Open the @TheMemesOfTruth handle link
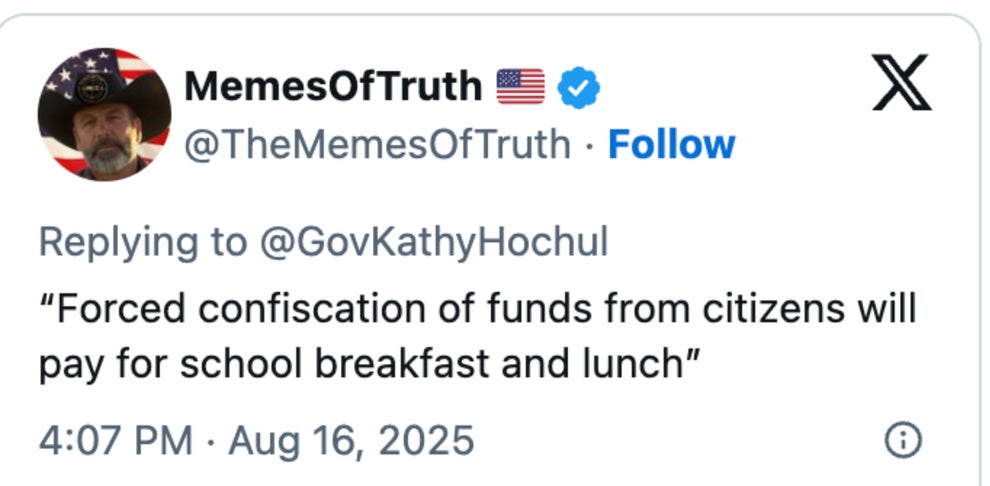This screenshot has height=486, width=990. click(x=376, y=145)
